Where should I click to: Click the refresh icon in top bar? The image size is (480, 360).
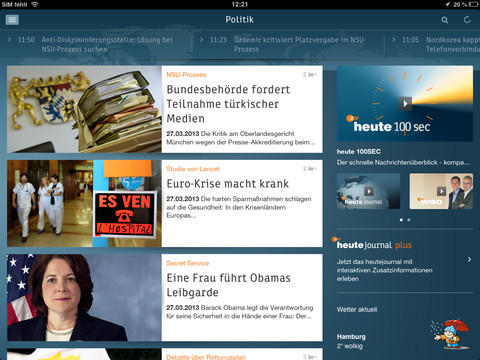coord(467,20)
